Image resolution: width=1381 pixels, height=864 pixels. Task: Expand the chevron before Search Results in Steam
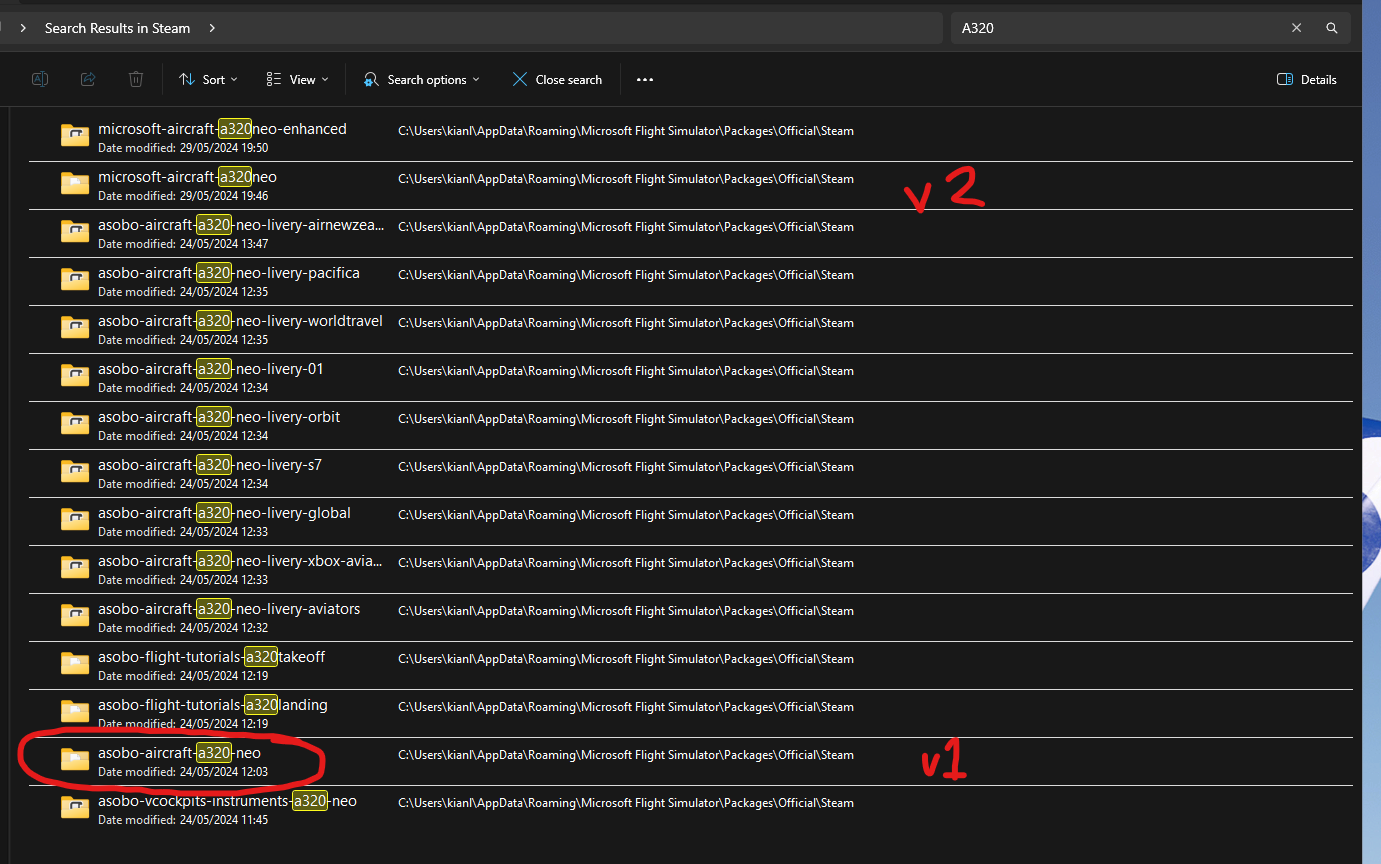[23, 28]
